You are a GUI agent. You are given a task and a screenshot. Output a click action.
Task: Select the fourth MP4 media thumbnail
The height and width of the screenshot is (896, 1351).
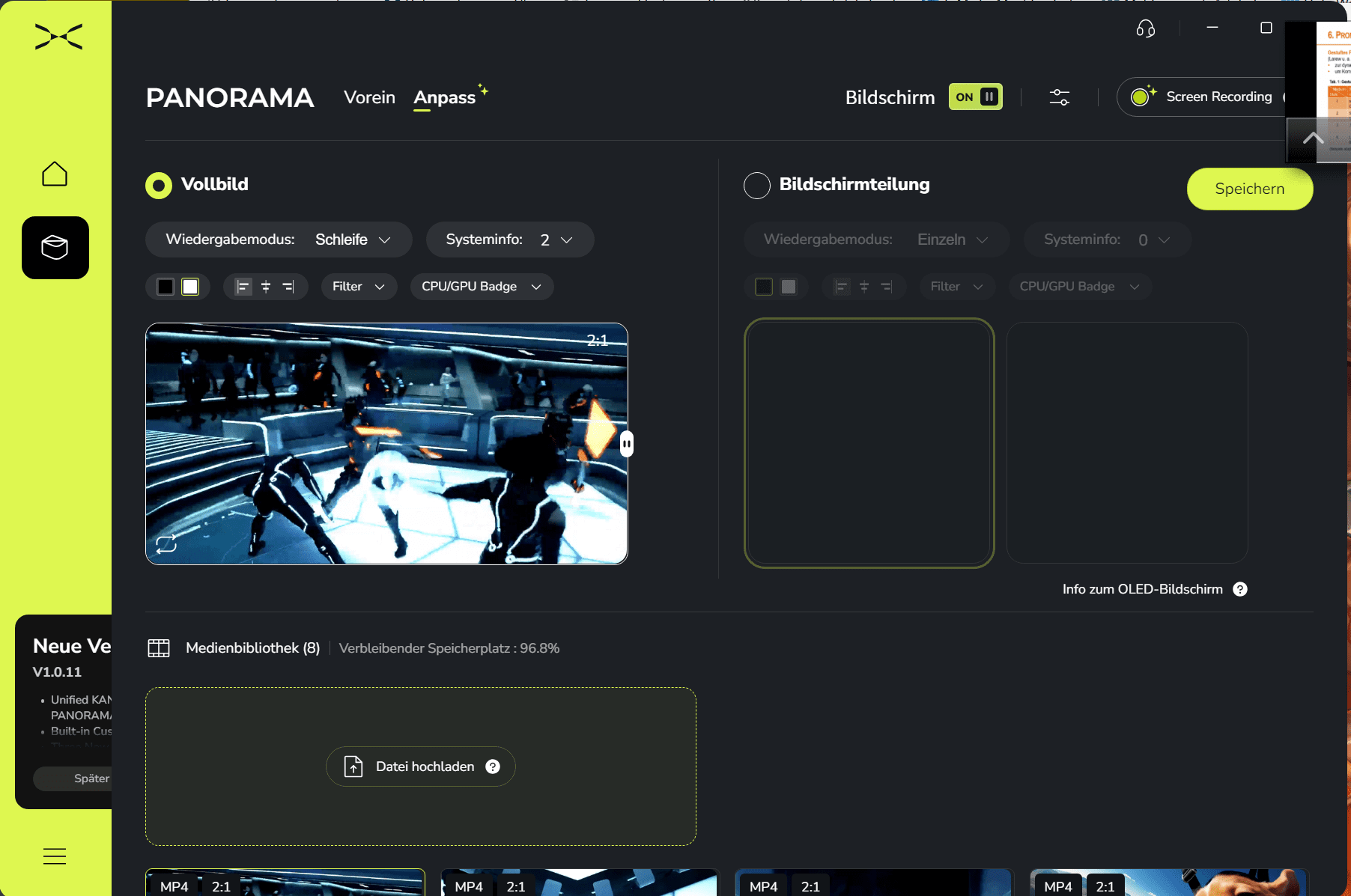[x=1169, y=883]
